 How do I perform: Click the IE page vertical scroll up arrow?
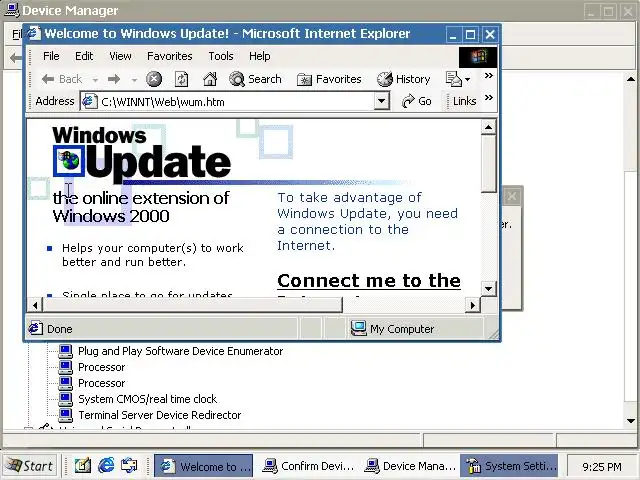(488, 127)
